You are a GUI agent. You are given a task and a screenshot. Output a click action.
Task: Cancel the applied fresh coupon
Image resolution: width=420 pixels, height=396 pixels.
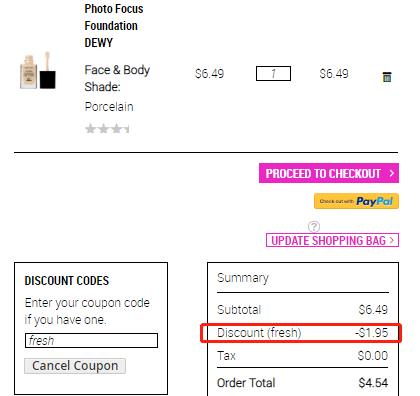click(x=75, y=366)
